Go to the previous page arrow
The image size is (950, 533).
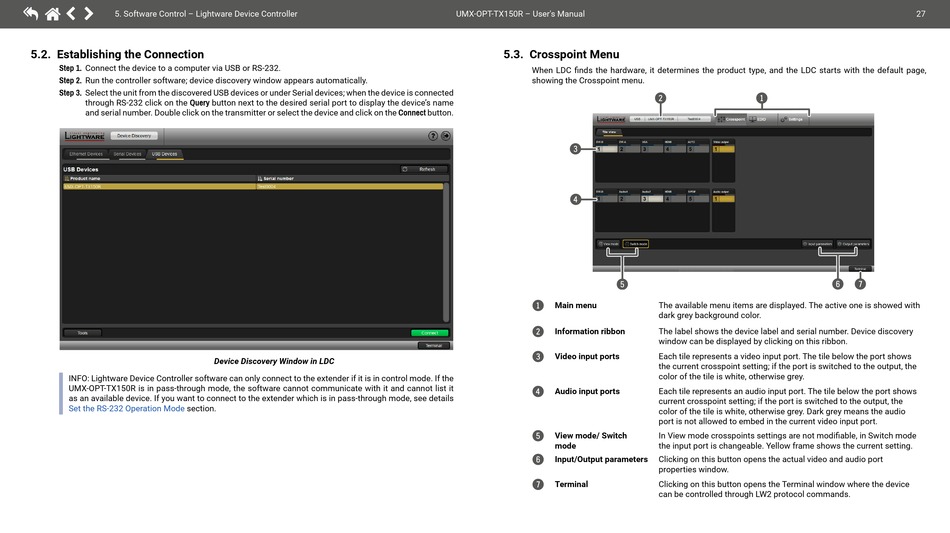(71, 13)
